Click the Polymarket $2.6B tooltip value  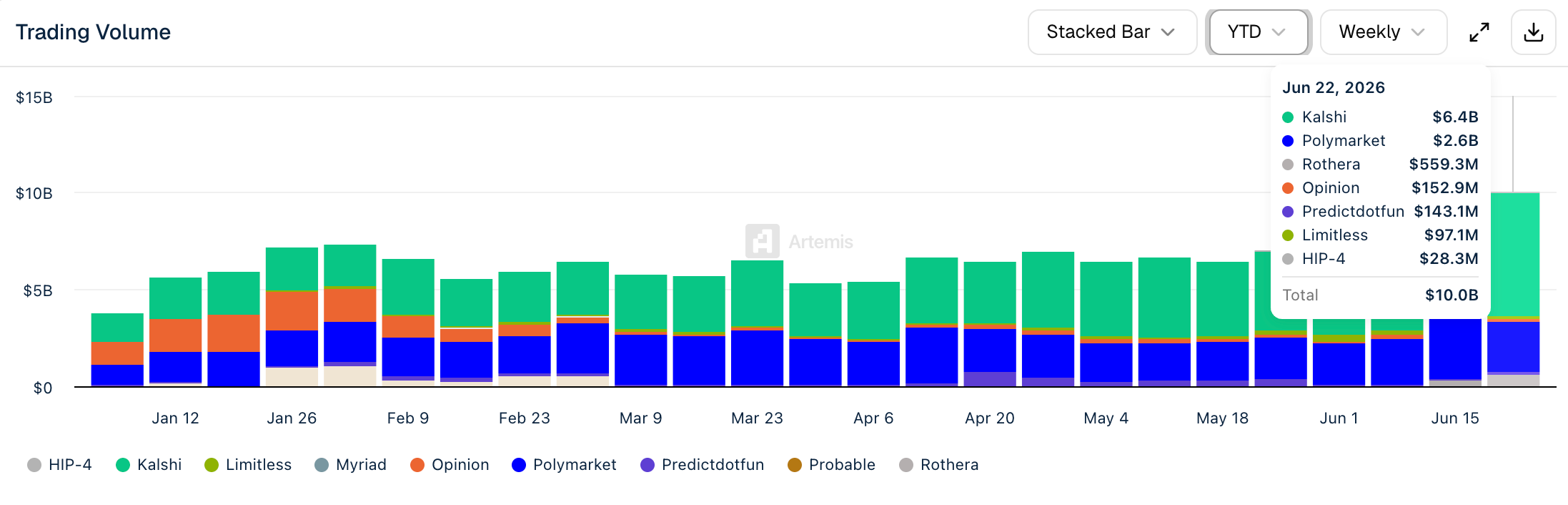coord(1455,141)
